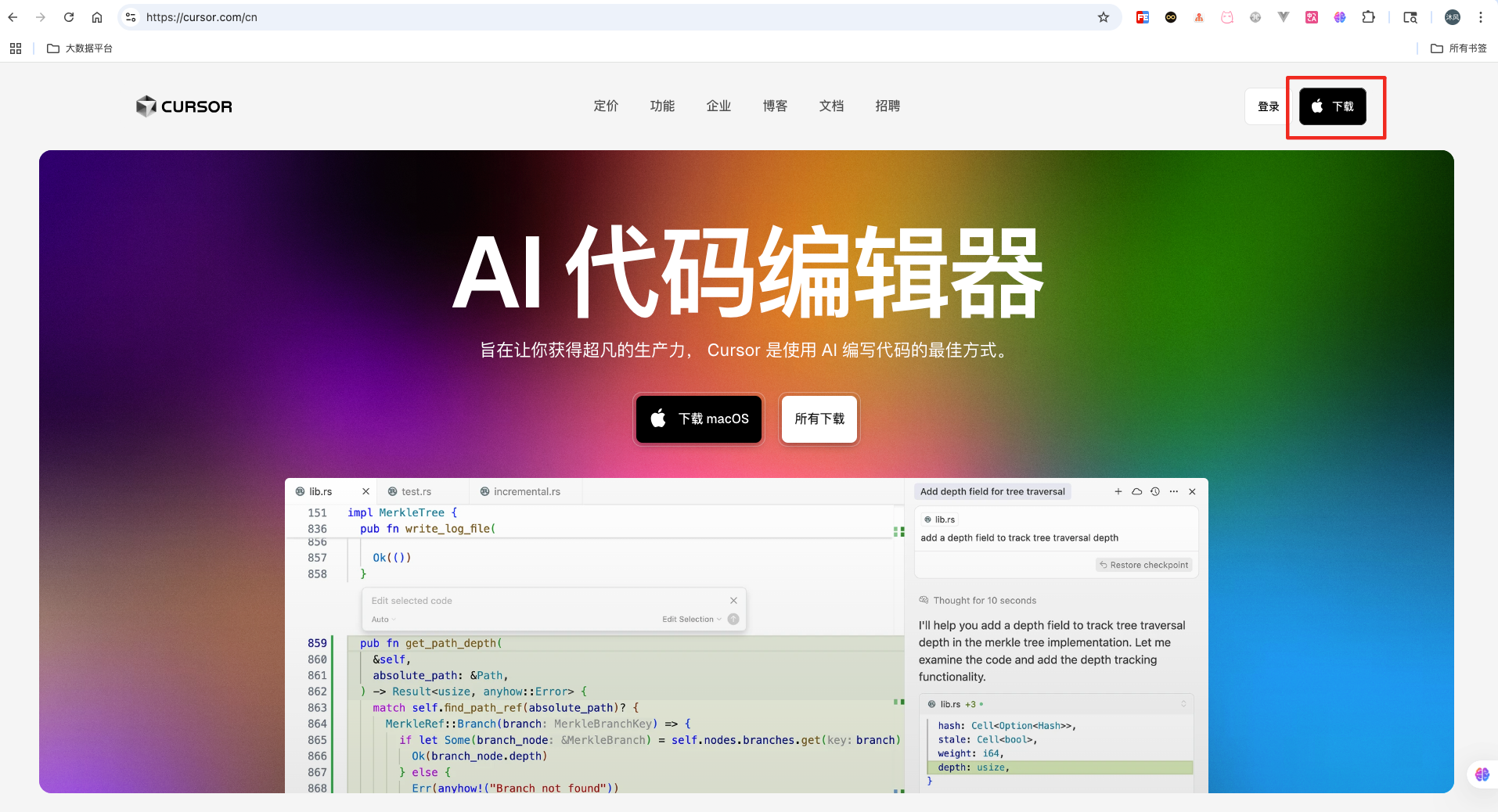This screenshot has width=1498, height=812.
Task: Open the 功能 navigation item
Action: pos(662,106)
